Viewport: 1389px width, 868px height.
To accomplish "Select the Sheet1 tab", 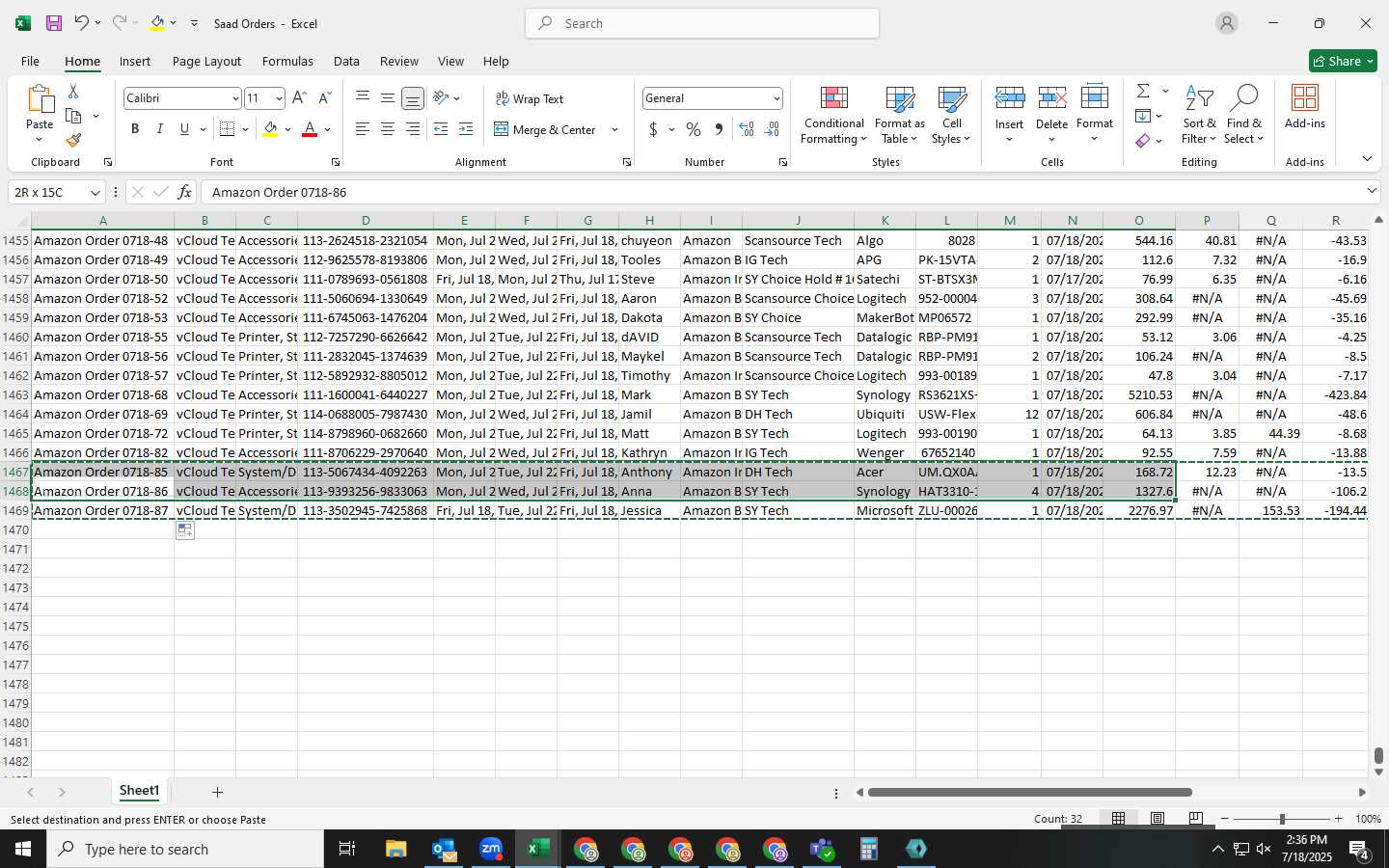I will (x=139, y=791).
